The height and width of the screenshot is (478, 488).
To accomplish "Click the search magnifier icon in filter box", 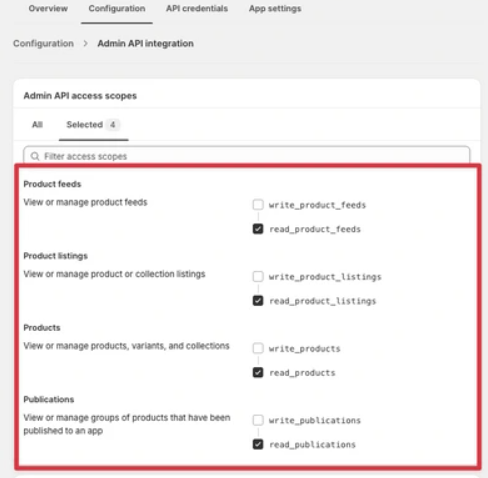I will pyautogui.click(x=35, y=156).
